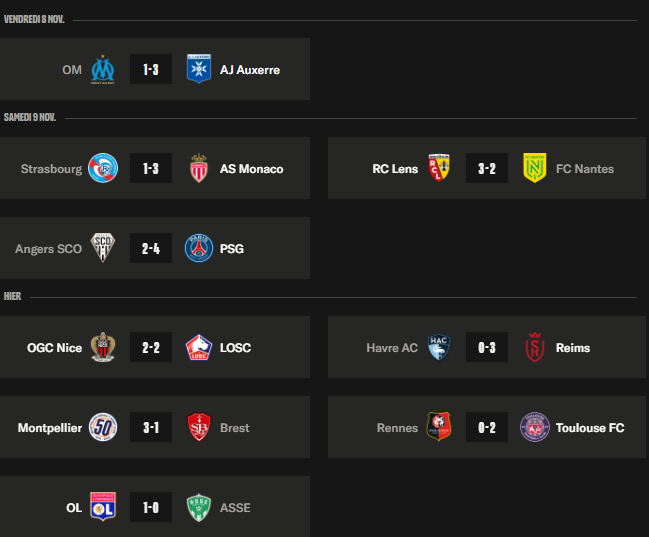Click the PSG club logo

coord(199,248)
